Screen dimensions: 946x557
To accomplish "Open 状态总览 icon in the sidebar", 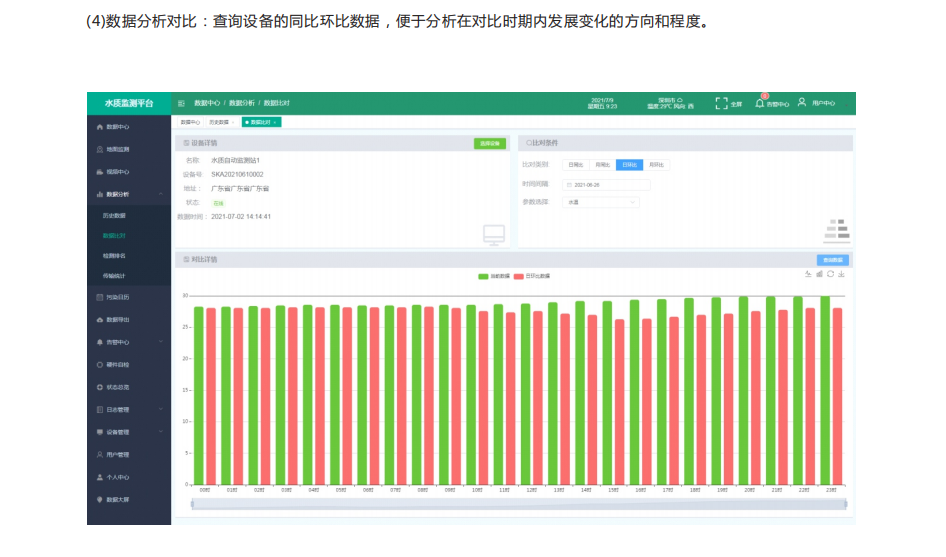I will pos(100,387).
